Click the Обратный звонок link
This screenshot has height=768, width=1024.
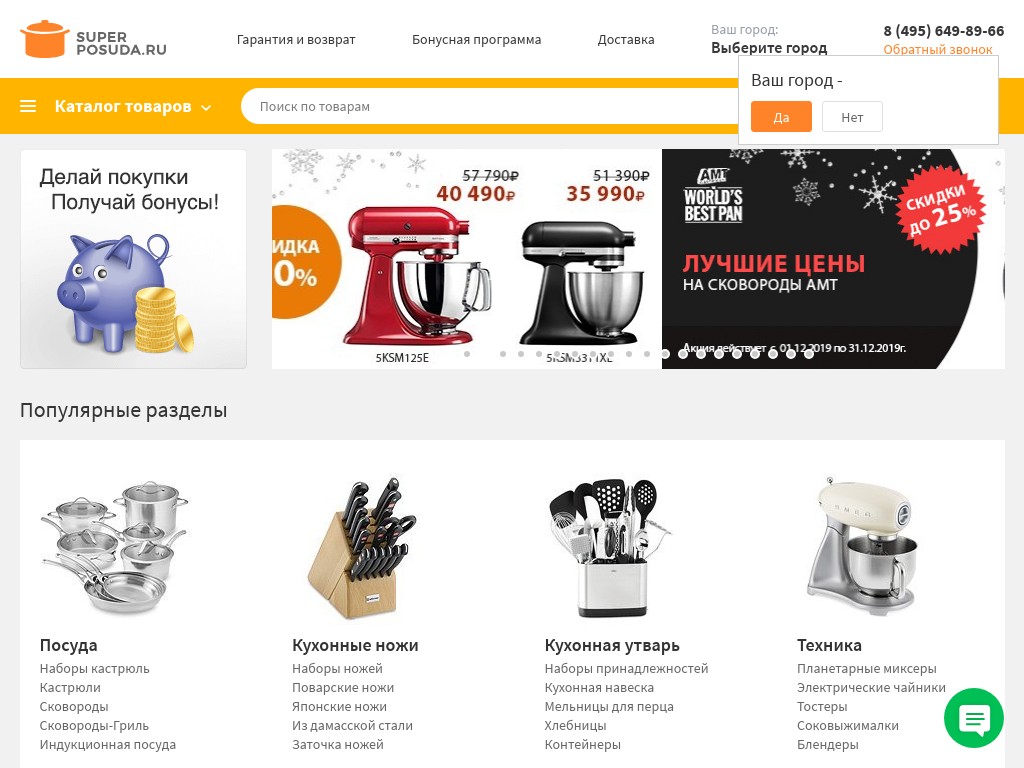(x=938, y=50)
